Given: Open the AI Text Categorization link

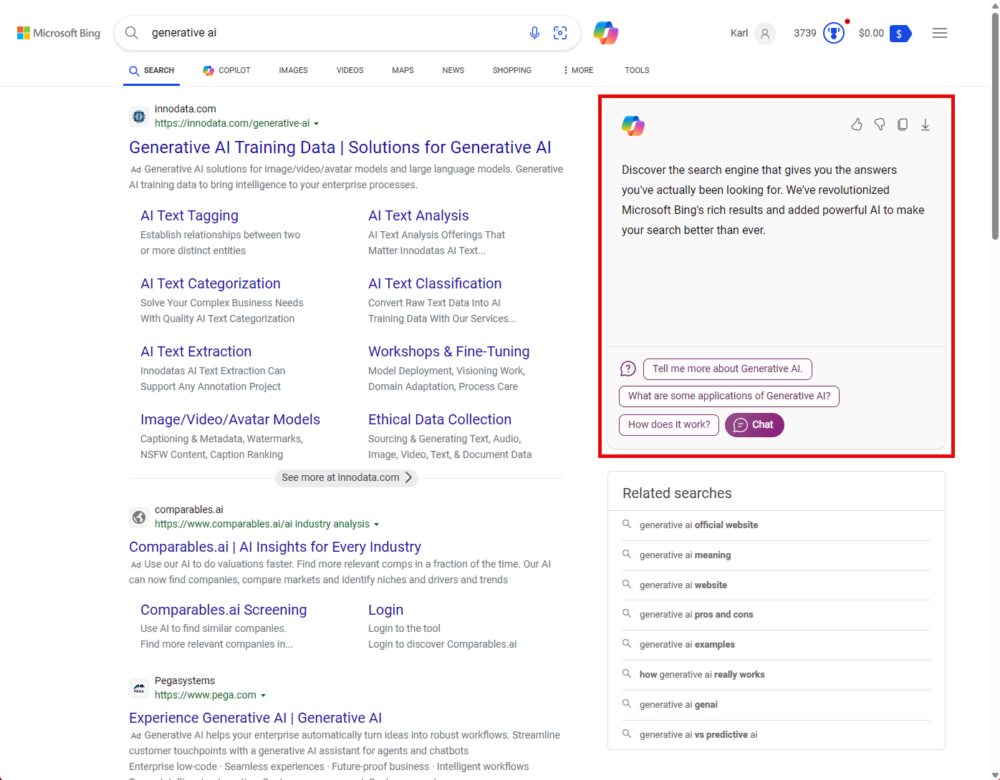Looking at the screenshot, I should point(210,283).
